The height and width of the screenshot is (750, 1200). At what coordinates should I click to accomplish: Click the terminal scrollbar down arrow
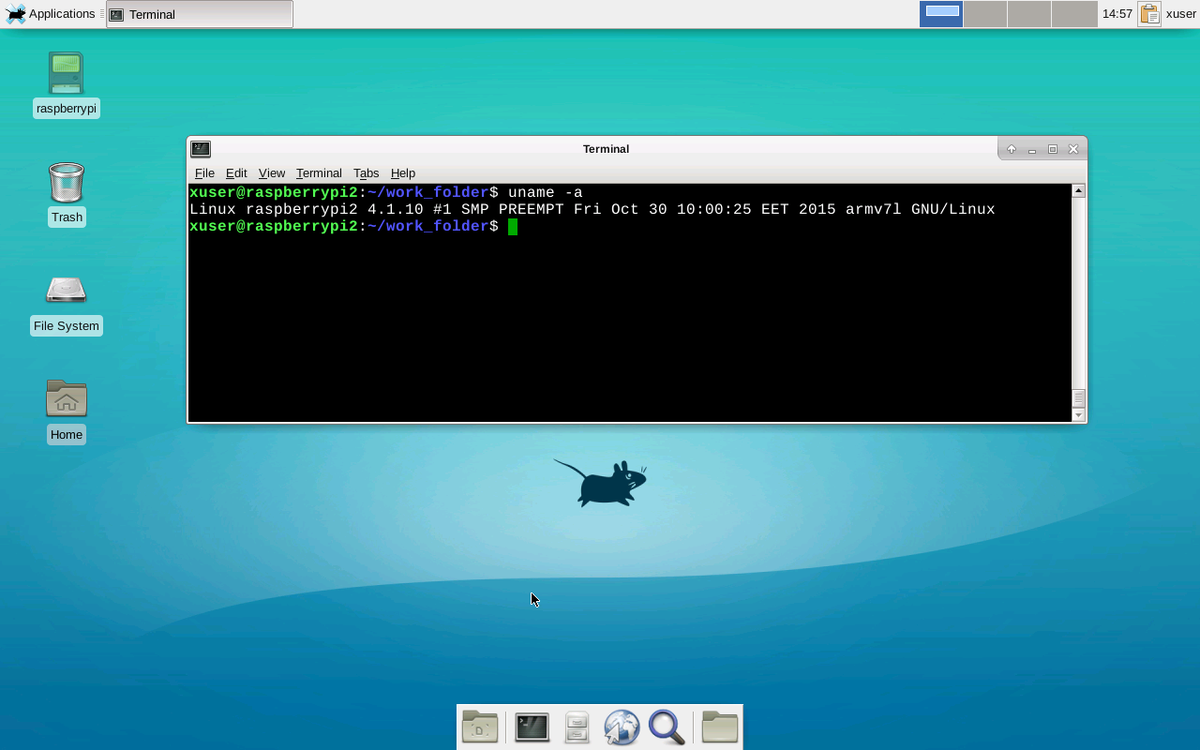[1078, 414]
